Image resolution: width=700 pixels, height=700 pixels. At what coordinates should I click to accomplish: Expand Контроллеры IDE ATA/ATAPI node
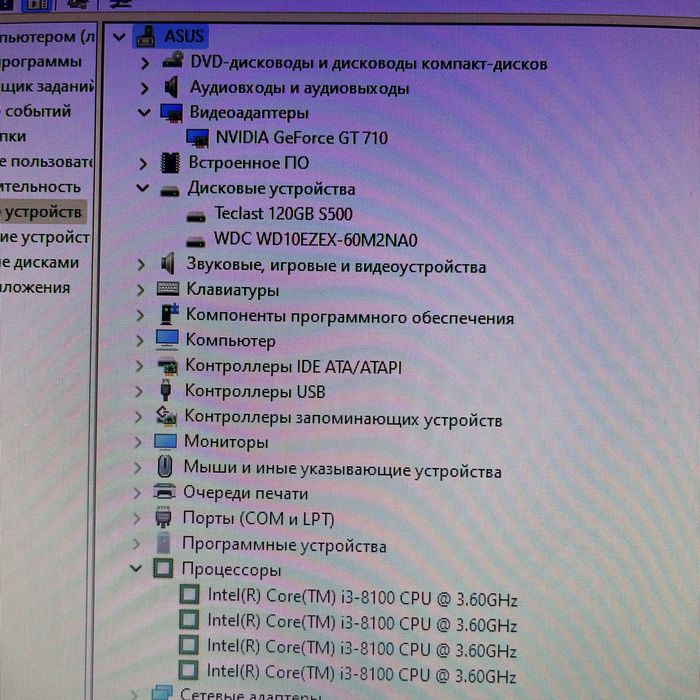click(x=139, y=367)
